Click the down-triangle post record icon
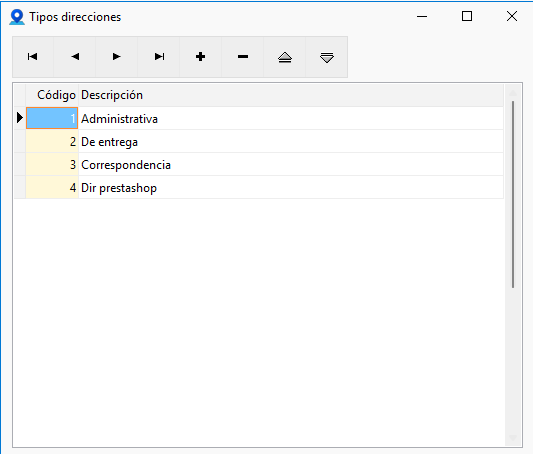 pyautogui.click(x=327, y=57)
